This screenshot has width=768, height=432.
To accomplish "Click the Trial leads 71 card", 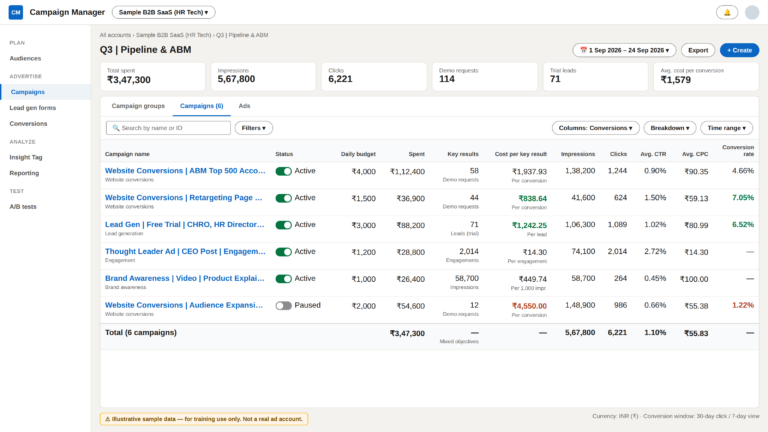I will click(596, 76).
